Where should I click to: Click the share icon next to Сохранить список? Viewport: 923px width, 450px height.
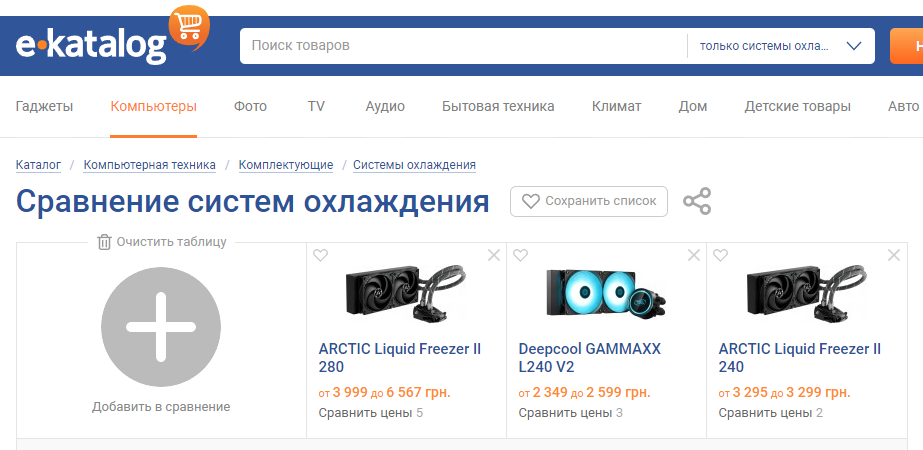click(697, 201)
